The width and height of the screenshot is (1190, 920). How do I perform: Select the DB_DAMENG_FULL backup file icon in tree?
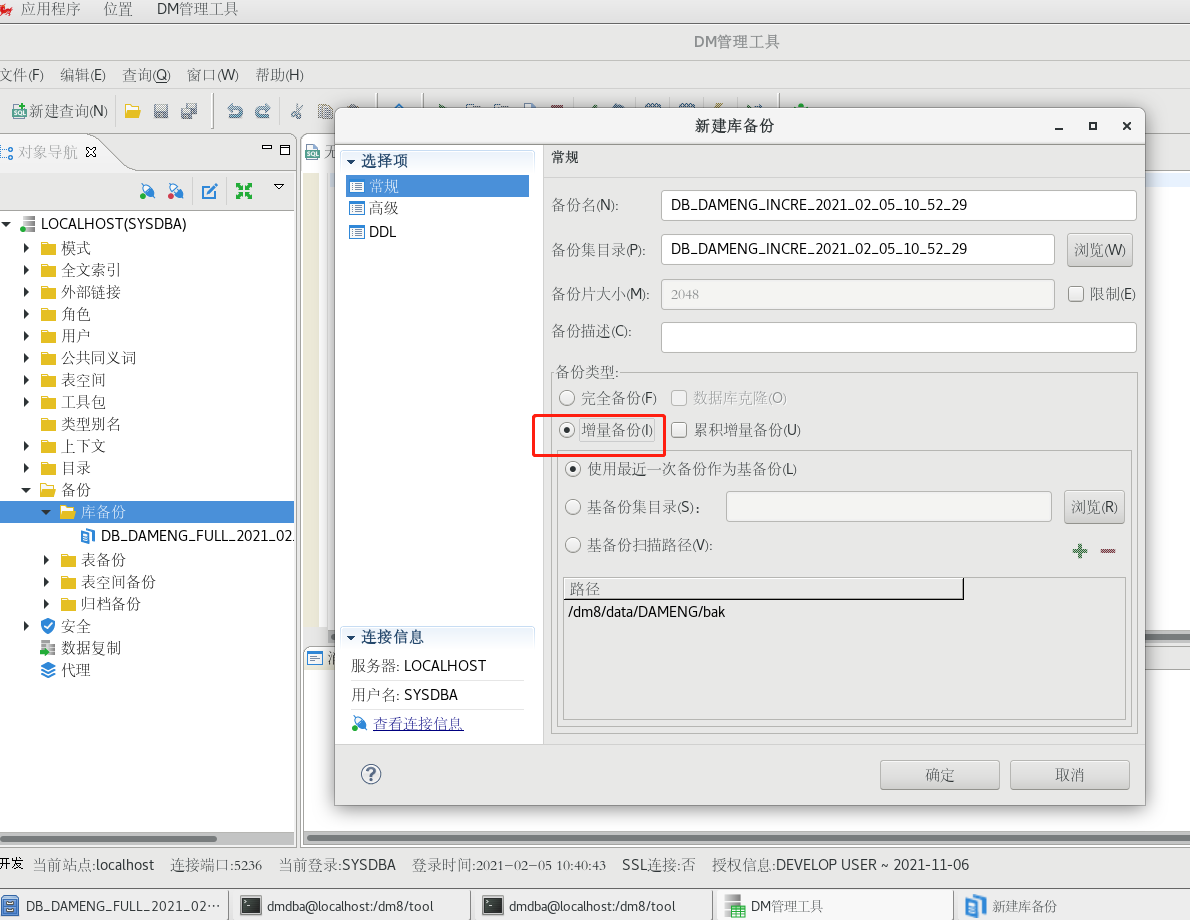(88, 536)
